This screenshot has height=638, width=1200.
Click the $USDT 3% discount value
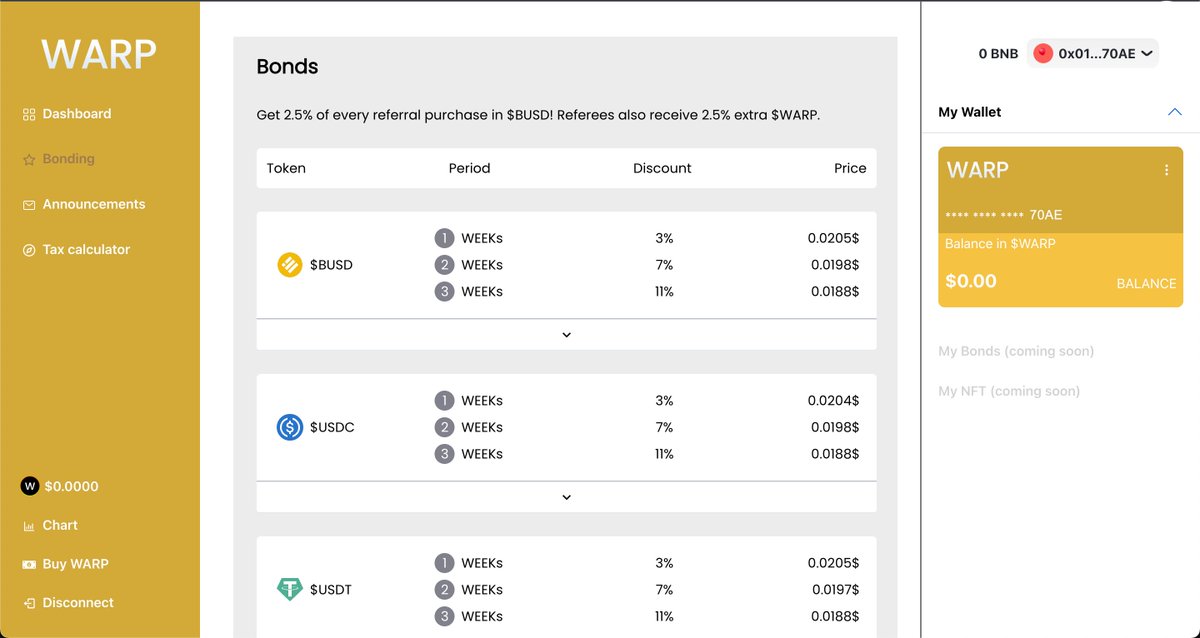tap(664, 563)
